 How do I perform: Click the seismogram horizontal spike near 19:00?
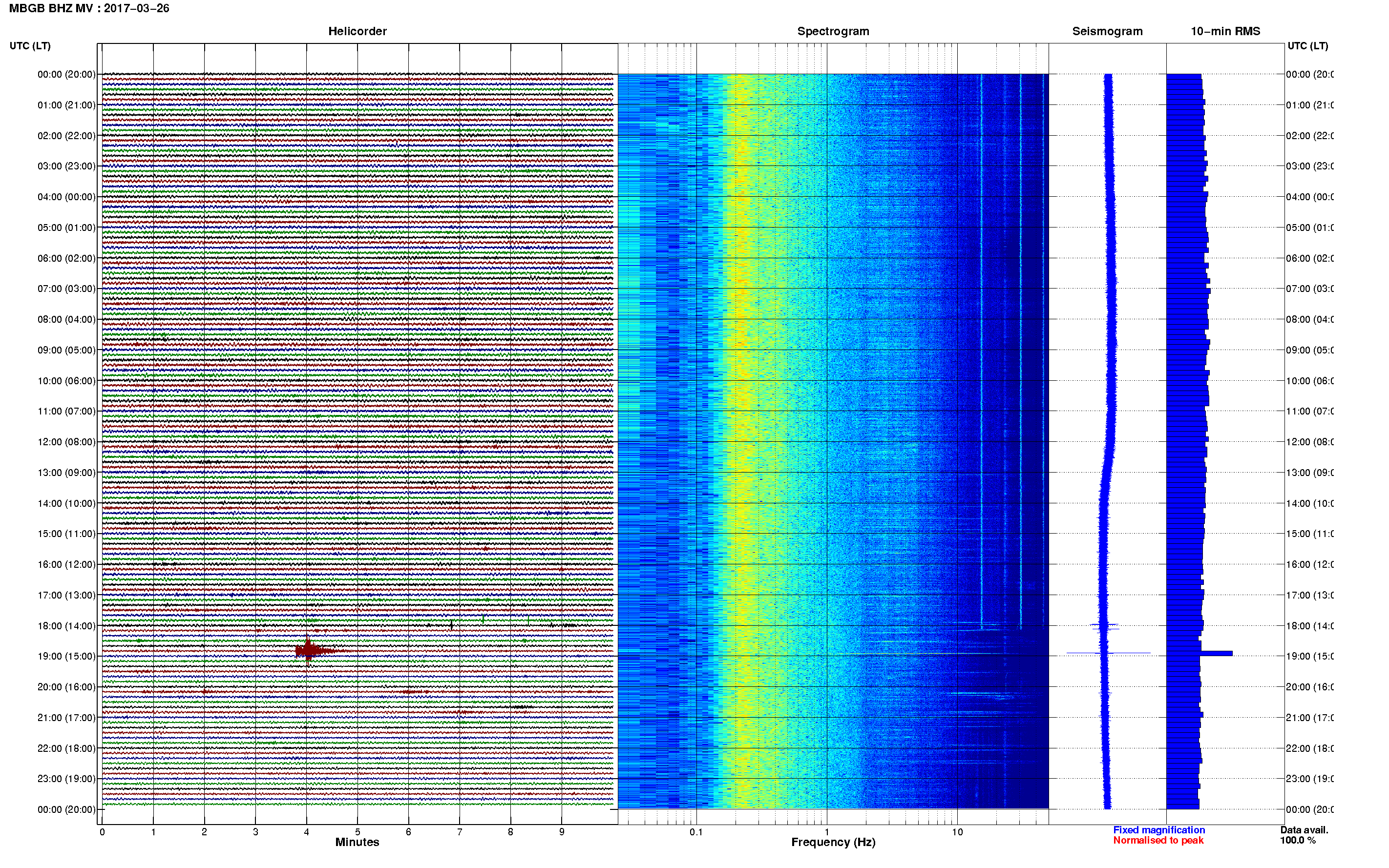click(1108, 653)
